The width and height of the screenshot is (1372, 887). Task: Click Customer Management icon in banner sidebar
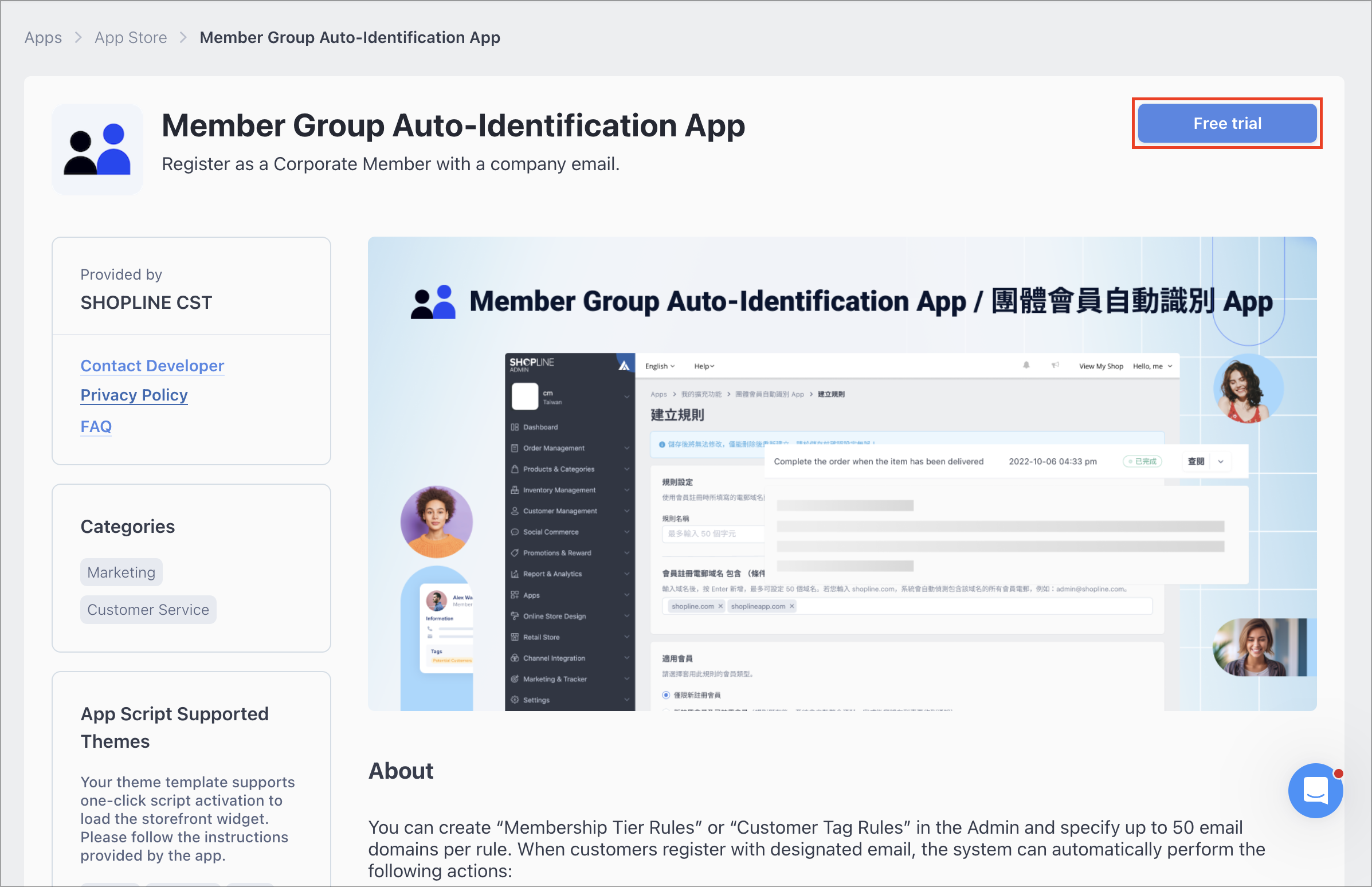[x=514, y=511]
